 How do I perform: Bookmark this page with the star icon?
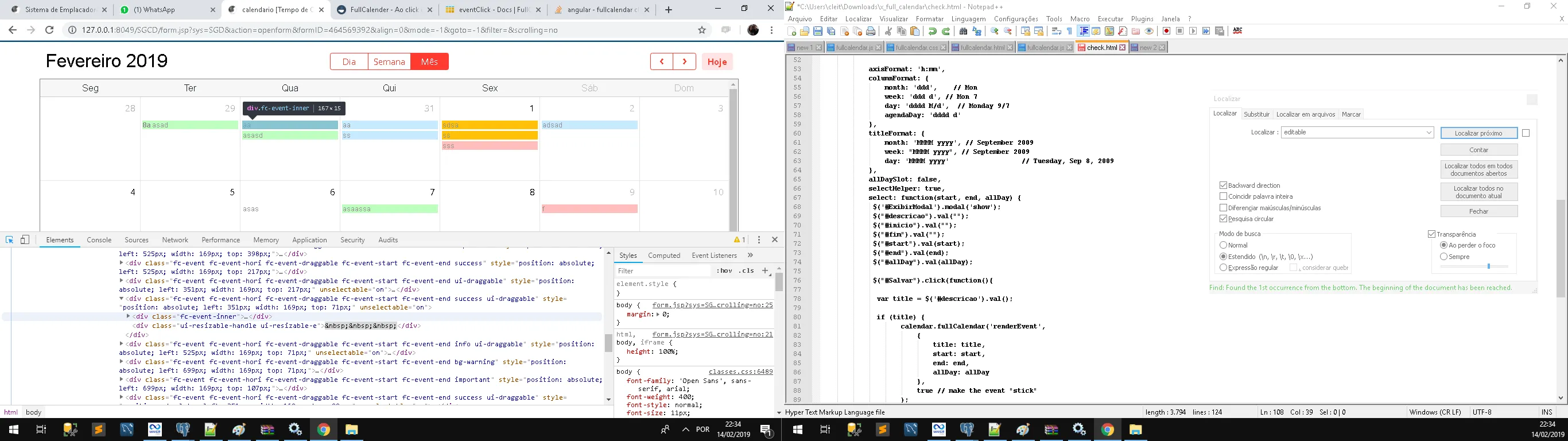pyautogui.click(x=702, y=30)
